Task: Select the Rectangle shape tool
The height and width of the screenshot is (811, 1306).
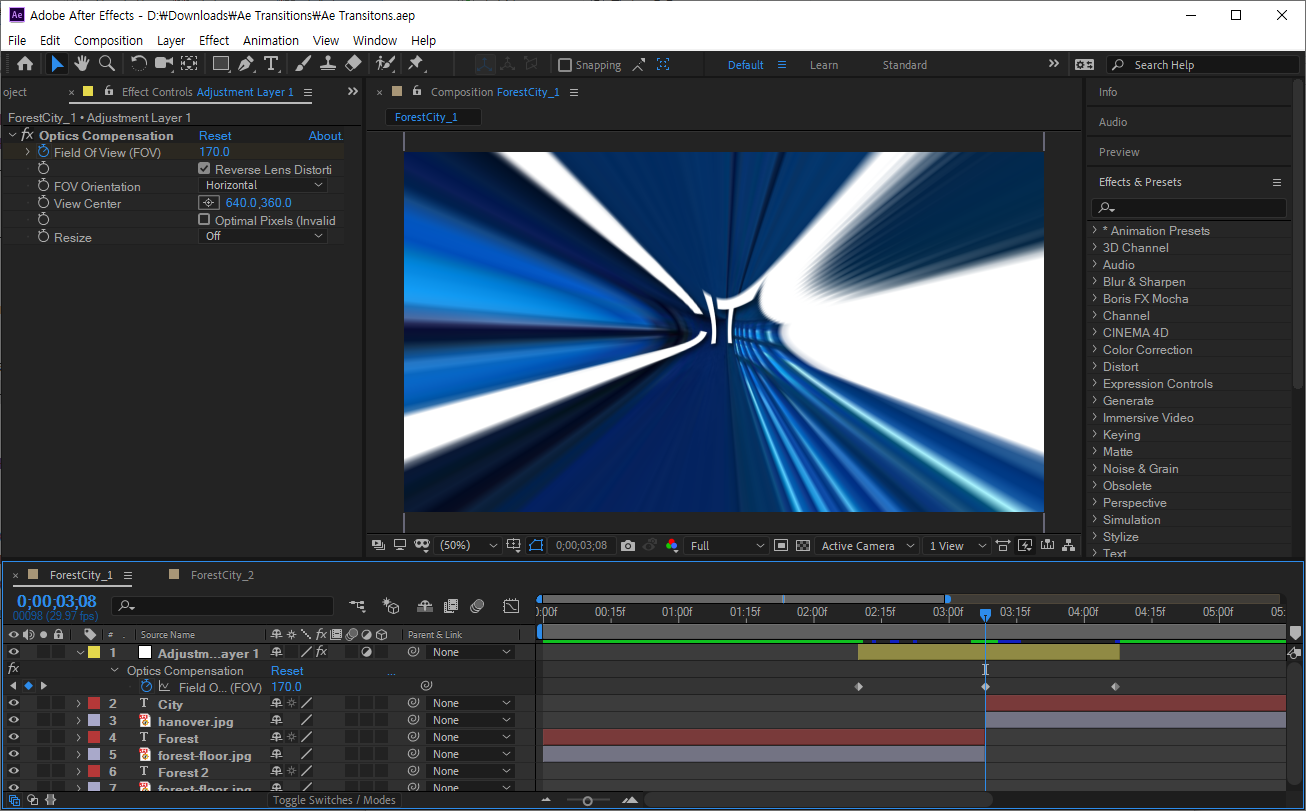Action: 221,64
